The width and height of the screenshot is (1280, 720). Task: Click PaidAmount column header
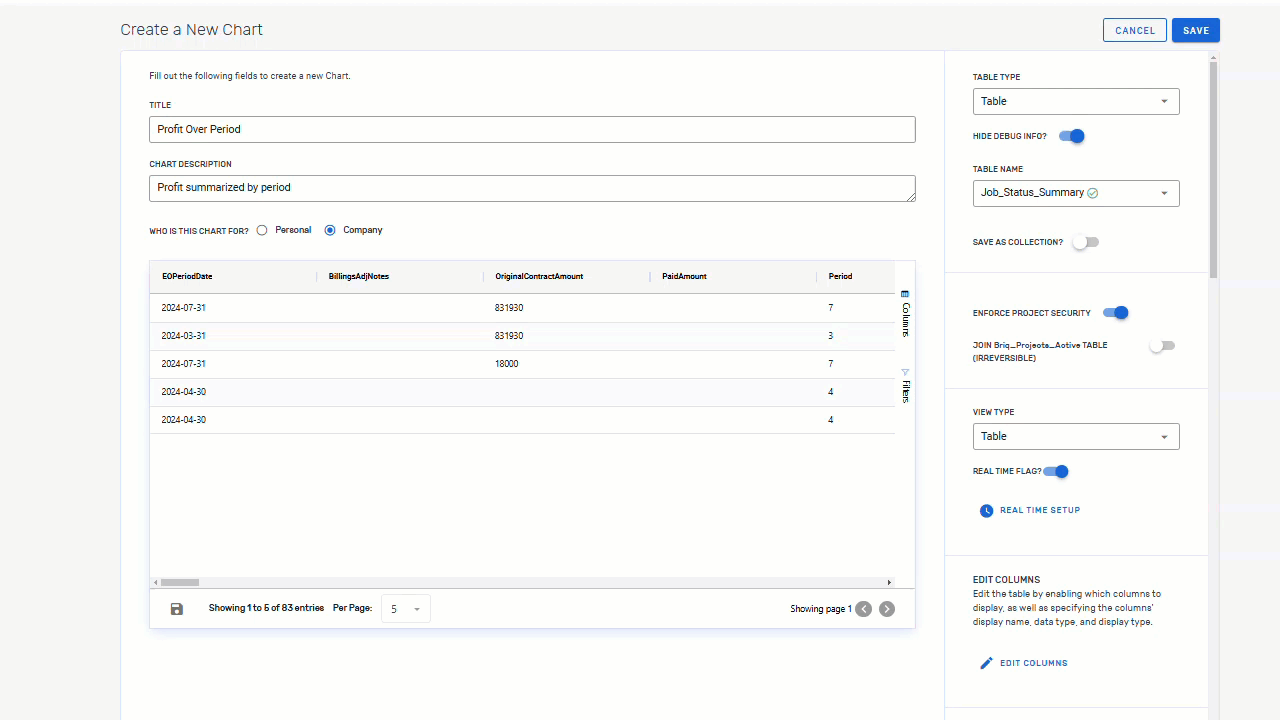684,276
